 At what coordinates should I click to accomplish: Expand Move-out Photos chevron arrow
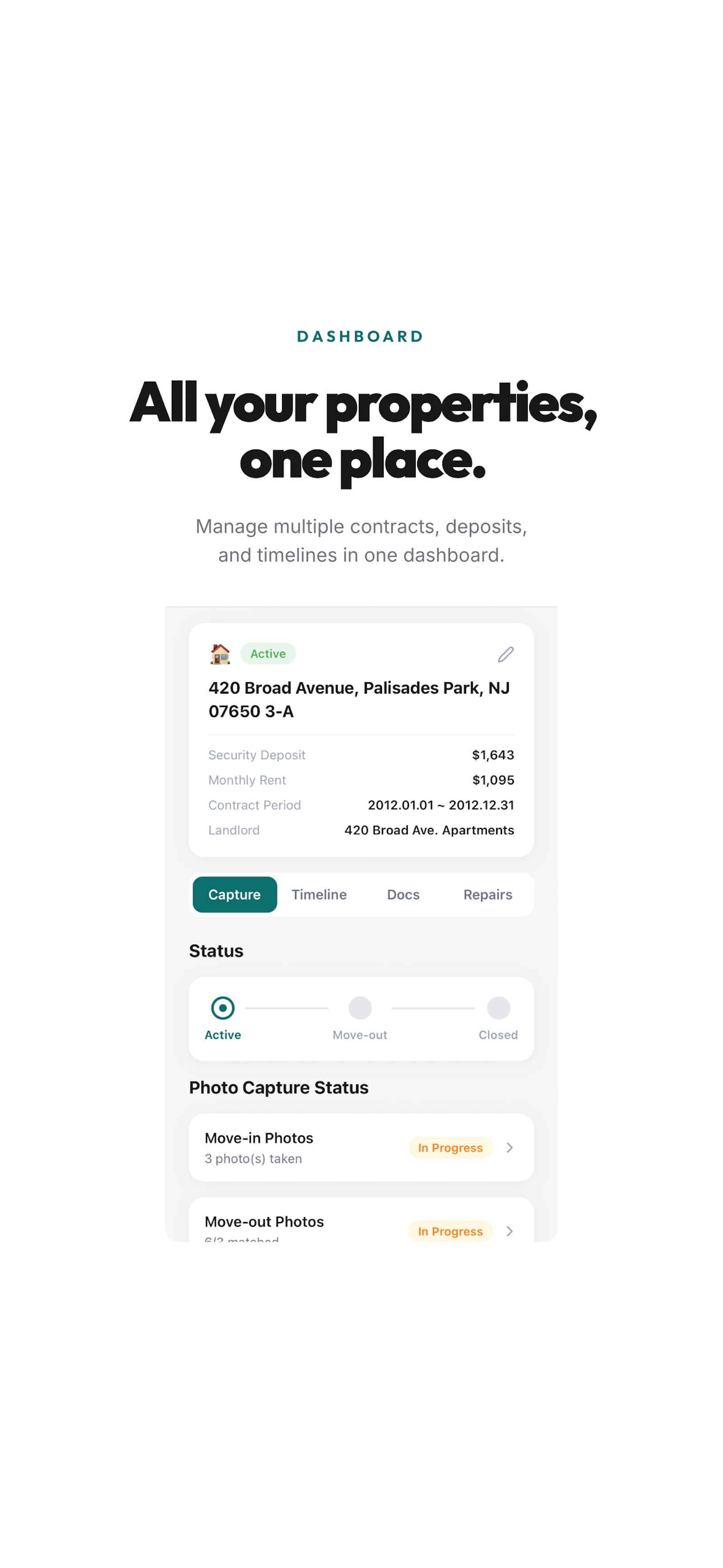click(x=510, y=1231)
